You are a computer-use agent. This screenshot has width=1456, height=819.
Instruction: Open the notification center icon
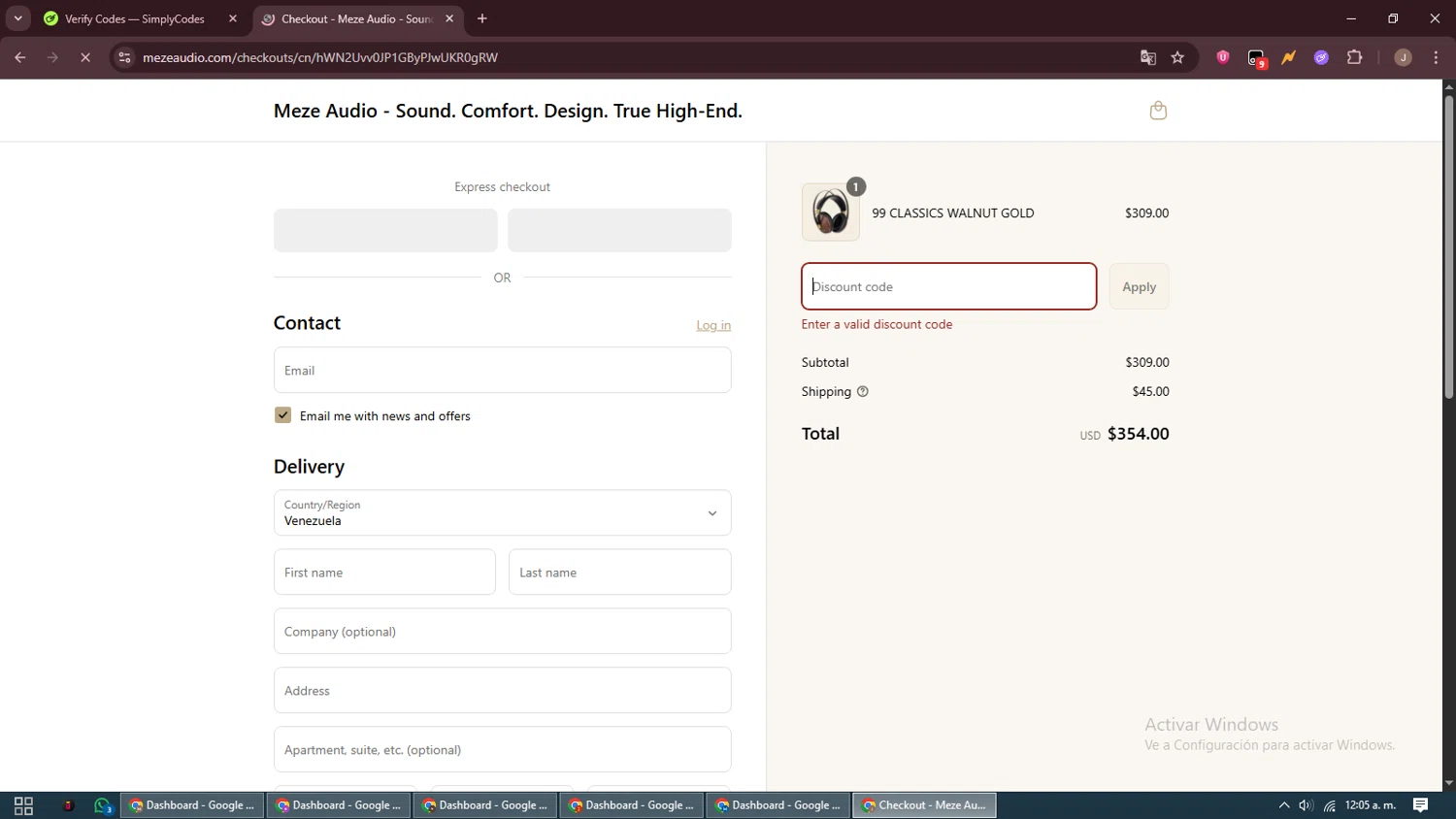pyautogui.click(x=1420, y=805)
